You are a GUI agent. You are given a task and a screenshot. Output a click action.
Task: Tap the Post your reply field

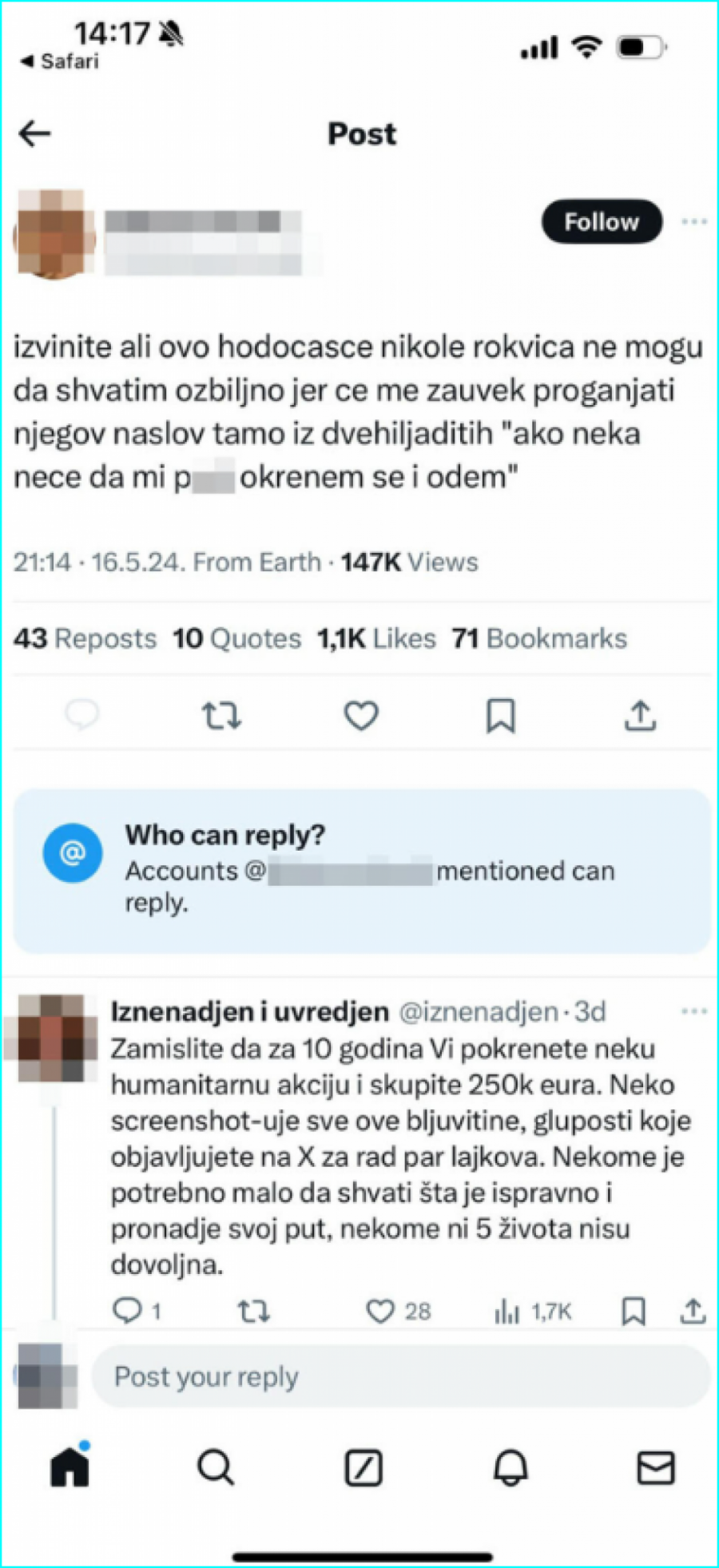pyautogui.click(x=399, y=1376)
